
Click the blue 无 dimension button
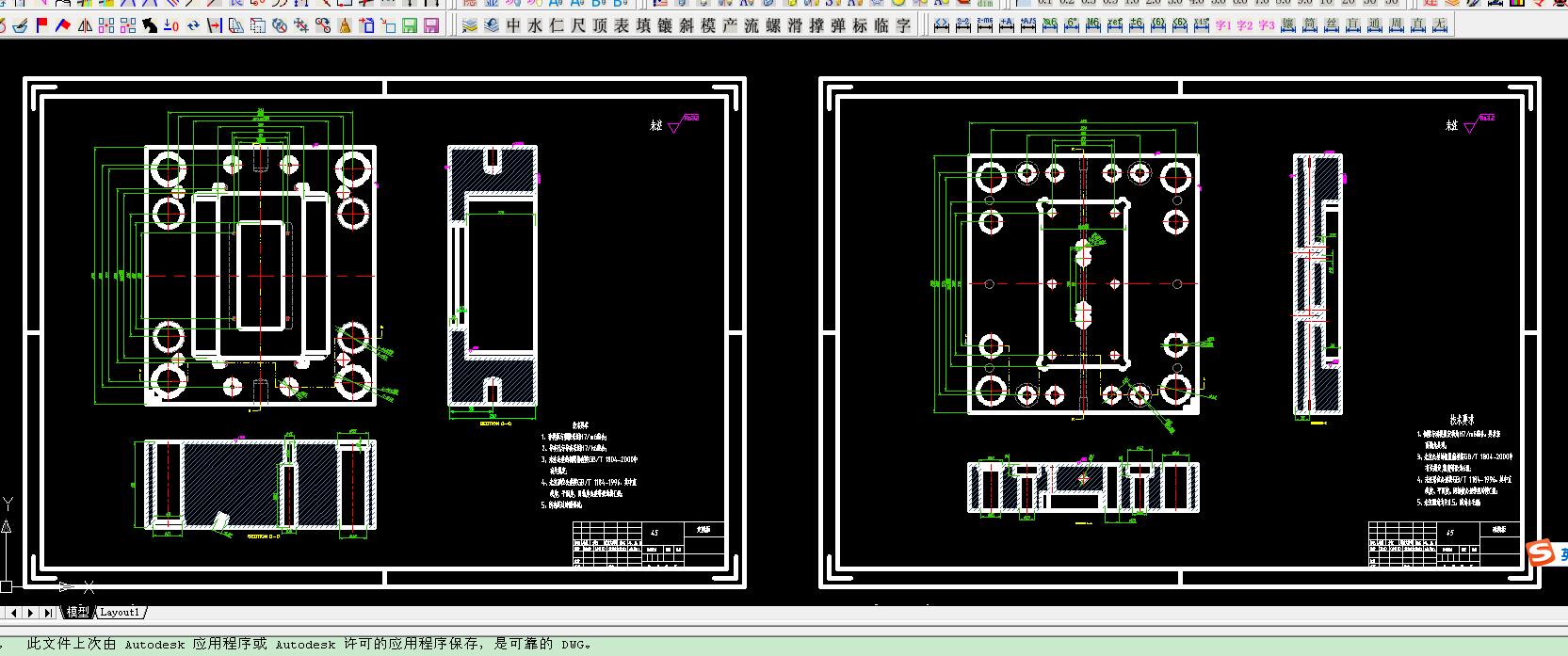[x=1440, y=25]
